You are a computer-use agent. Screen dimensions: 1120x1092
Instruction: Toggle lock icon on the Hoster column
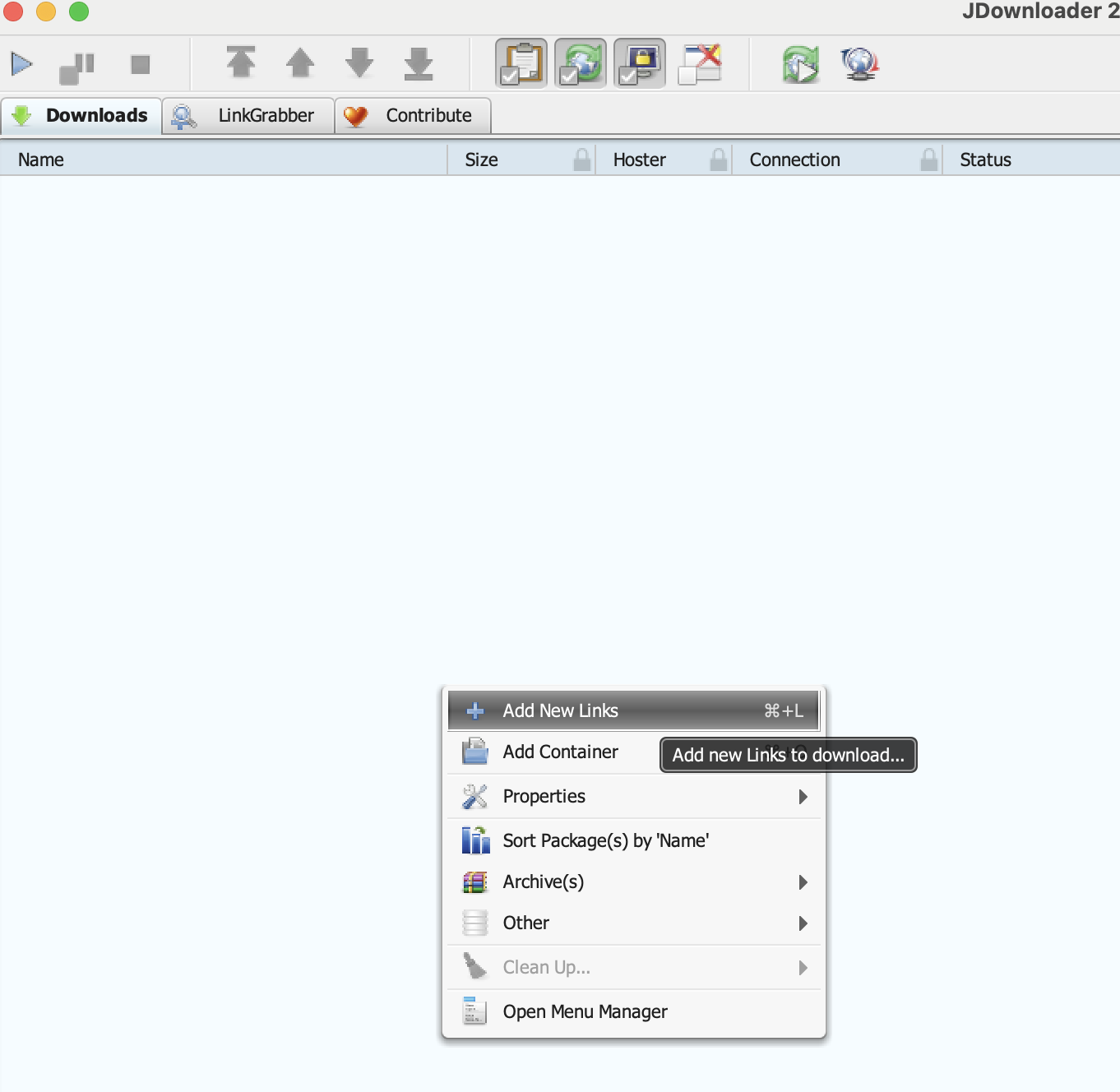point(719,160)
